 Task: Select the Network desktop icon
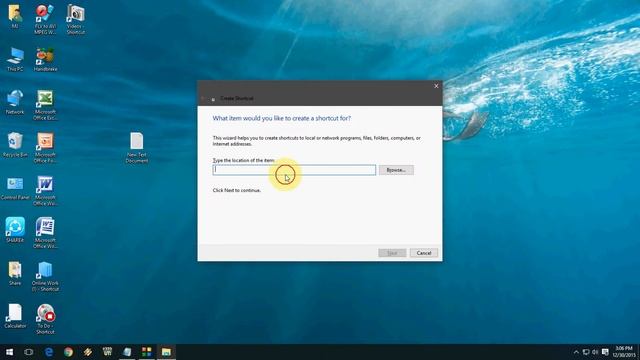[x=15, y=102]
